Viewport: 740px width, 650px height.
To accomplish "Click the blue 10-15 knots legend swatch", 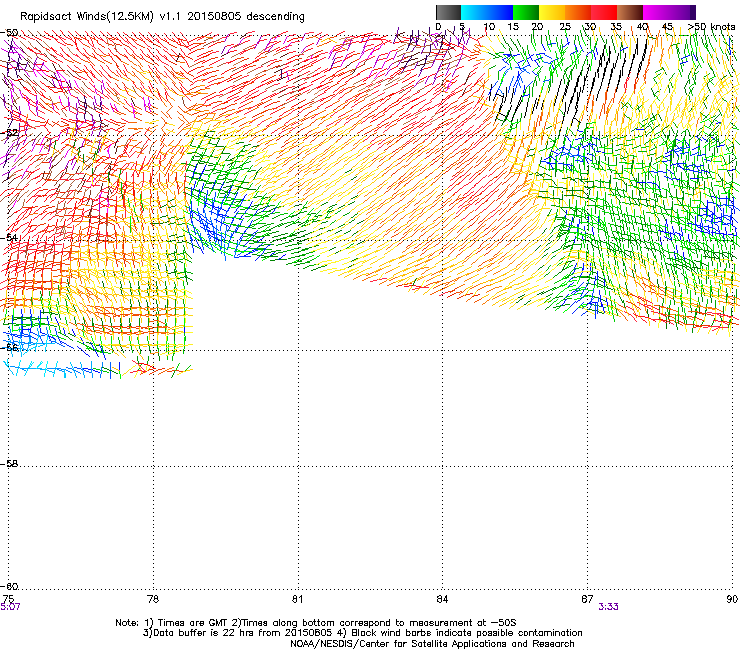I will tap(500, 12).
